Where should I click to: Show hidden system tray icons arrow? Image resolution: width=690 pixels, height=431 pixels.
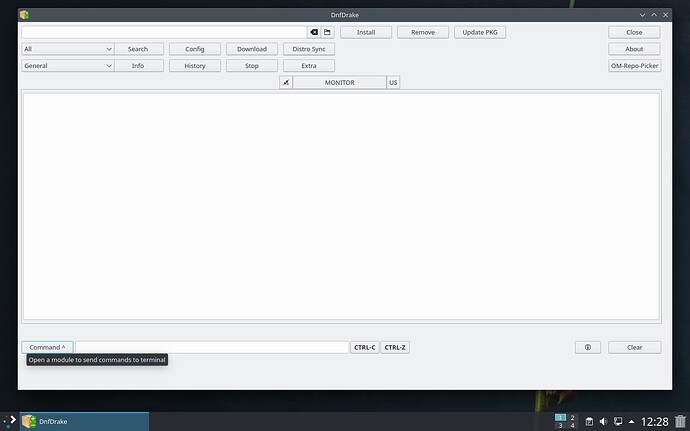coord(631,421)
